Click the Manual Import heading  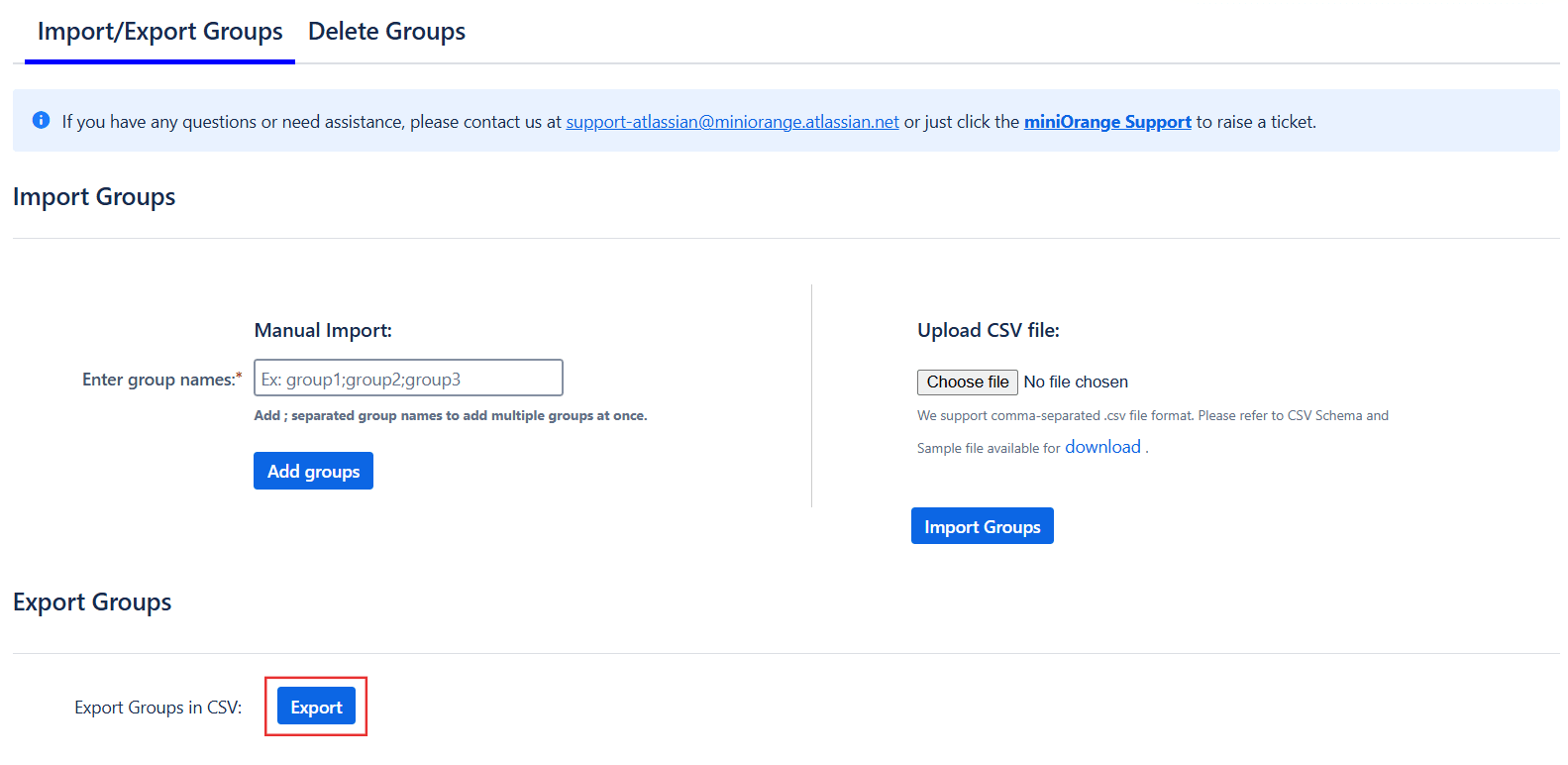click(323, 330)
